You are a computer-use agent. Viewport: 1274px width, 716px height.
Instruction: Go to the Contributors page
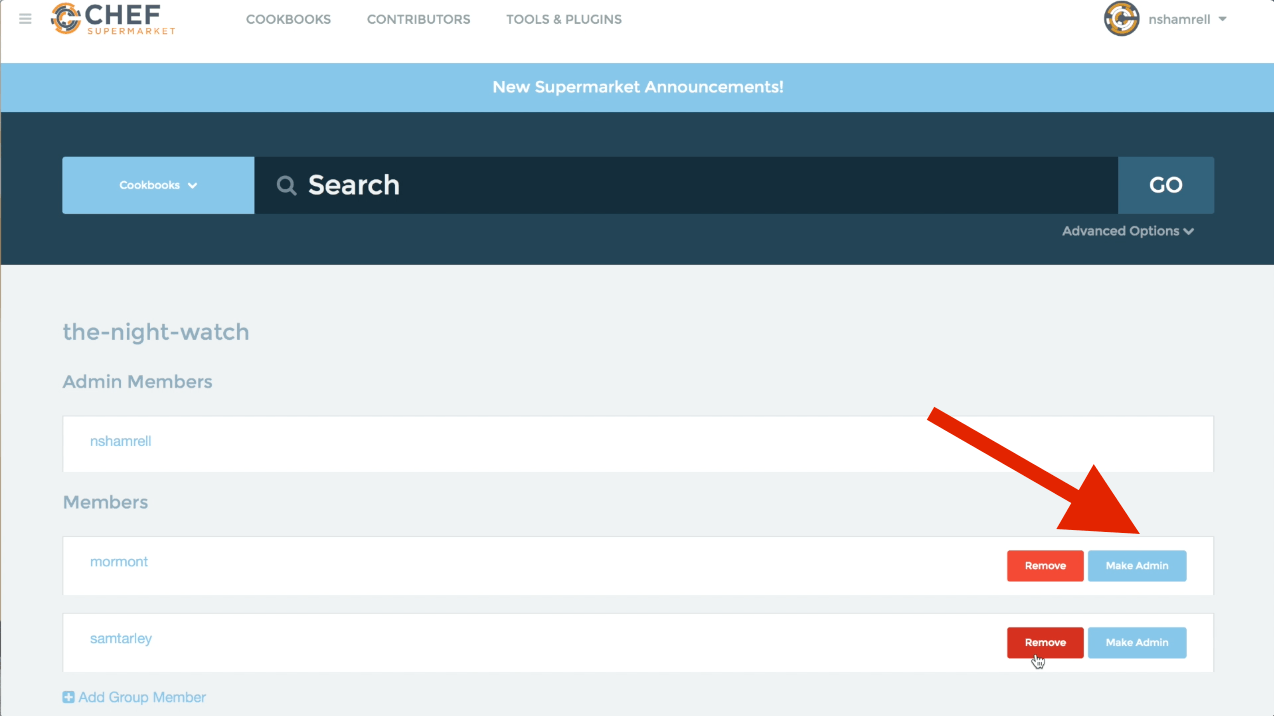[418, 19]
